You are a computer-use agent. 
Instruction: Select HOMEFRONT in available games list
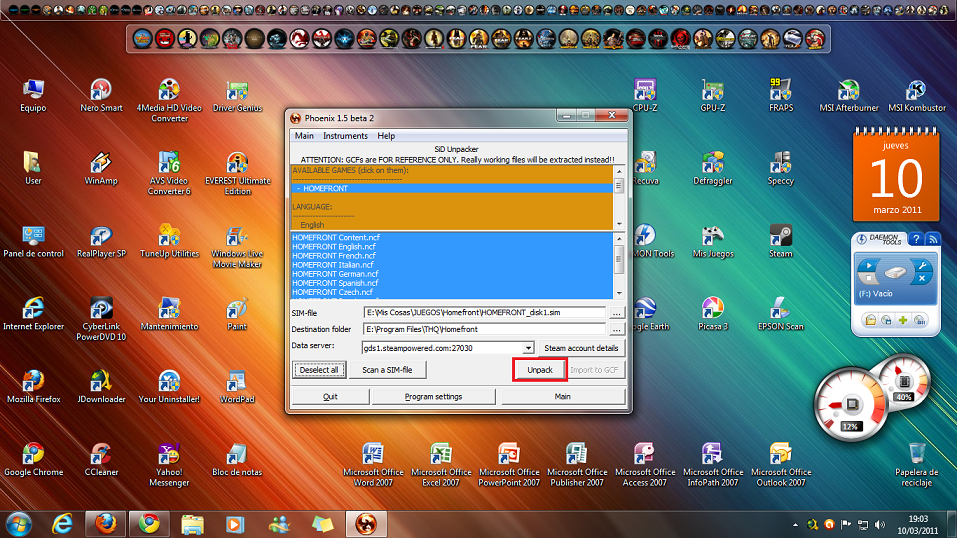[452, 188]
